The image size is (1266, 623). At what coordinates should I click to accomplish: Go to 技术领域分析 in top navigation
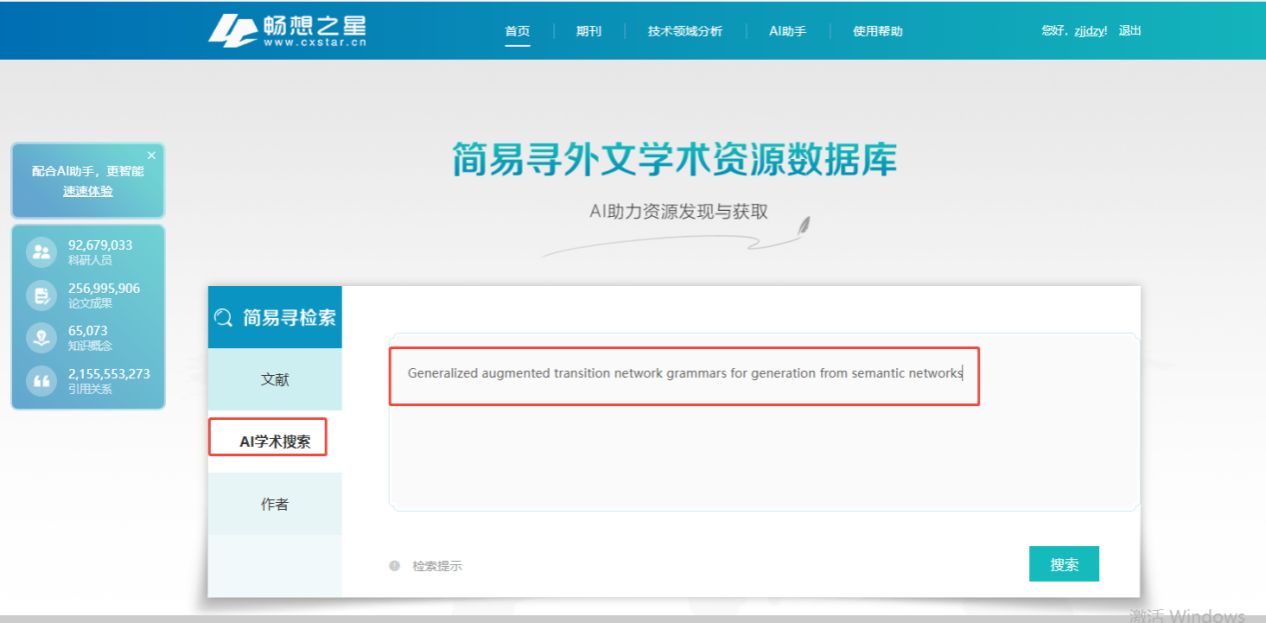[684, 31]
